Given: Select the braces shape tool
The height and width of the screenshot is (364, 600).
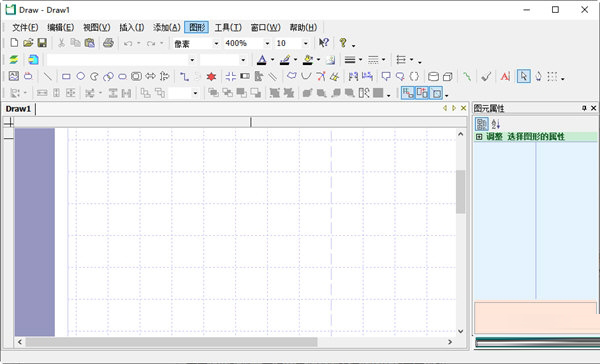Looking at the screenshot, I should [x=414, y=77].
